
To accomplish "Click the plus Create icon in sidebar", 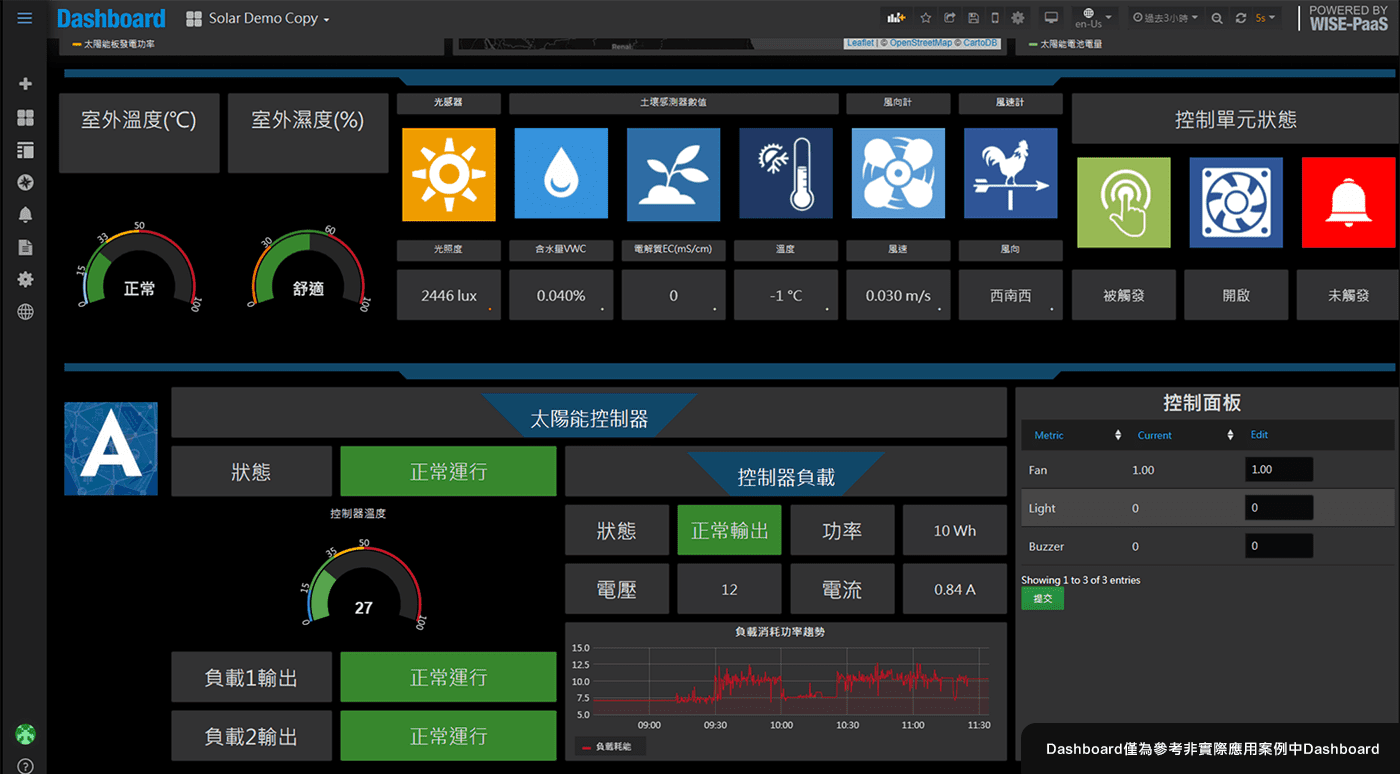I will pyautogui.click(x=25, y=84).
